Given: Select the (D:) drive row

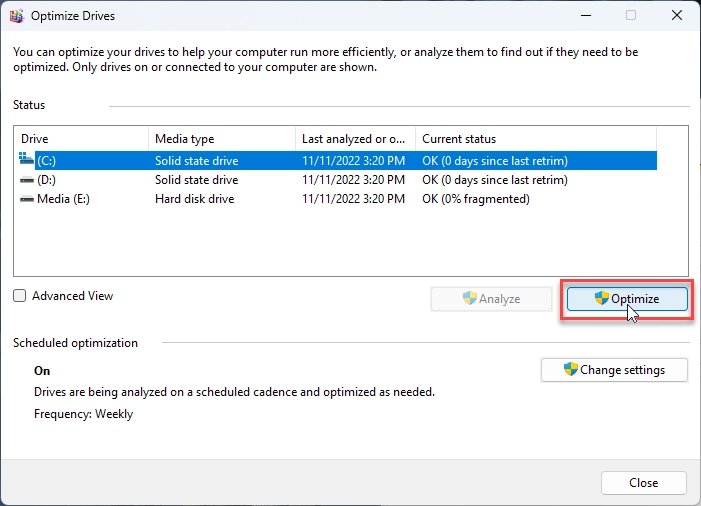Looking at the screenshot, I should (x=338, y=180).
